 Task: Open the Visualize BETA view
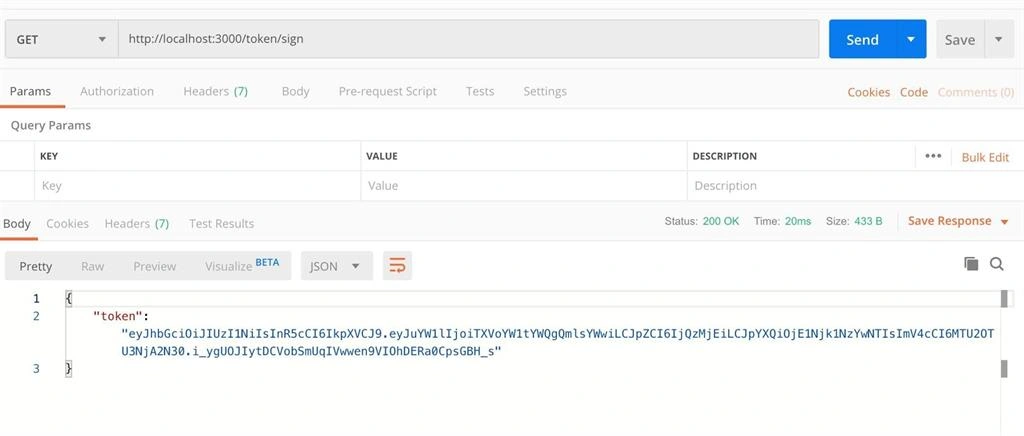click(x=242, y=266)
